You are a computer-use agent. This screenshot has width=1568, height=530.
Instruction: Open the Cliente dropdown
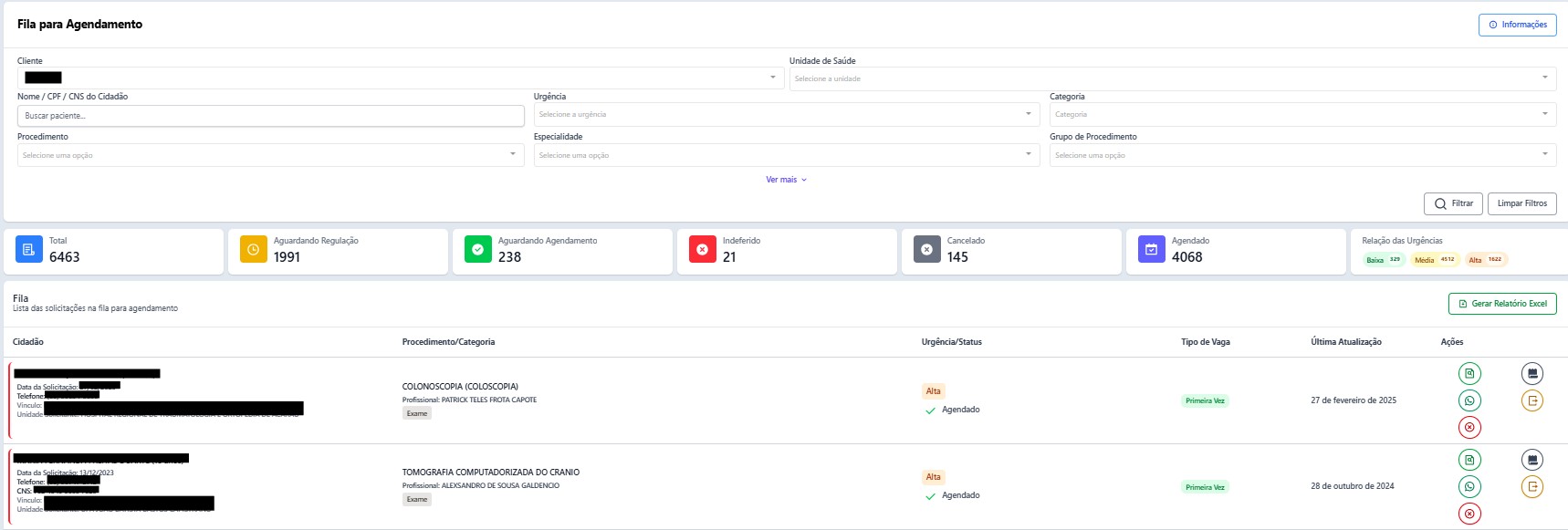400,78
